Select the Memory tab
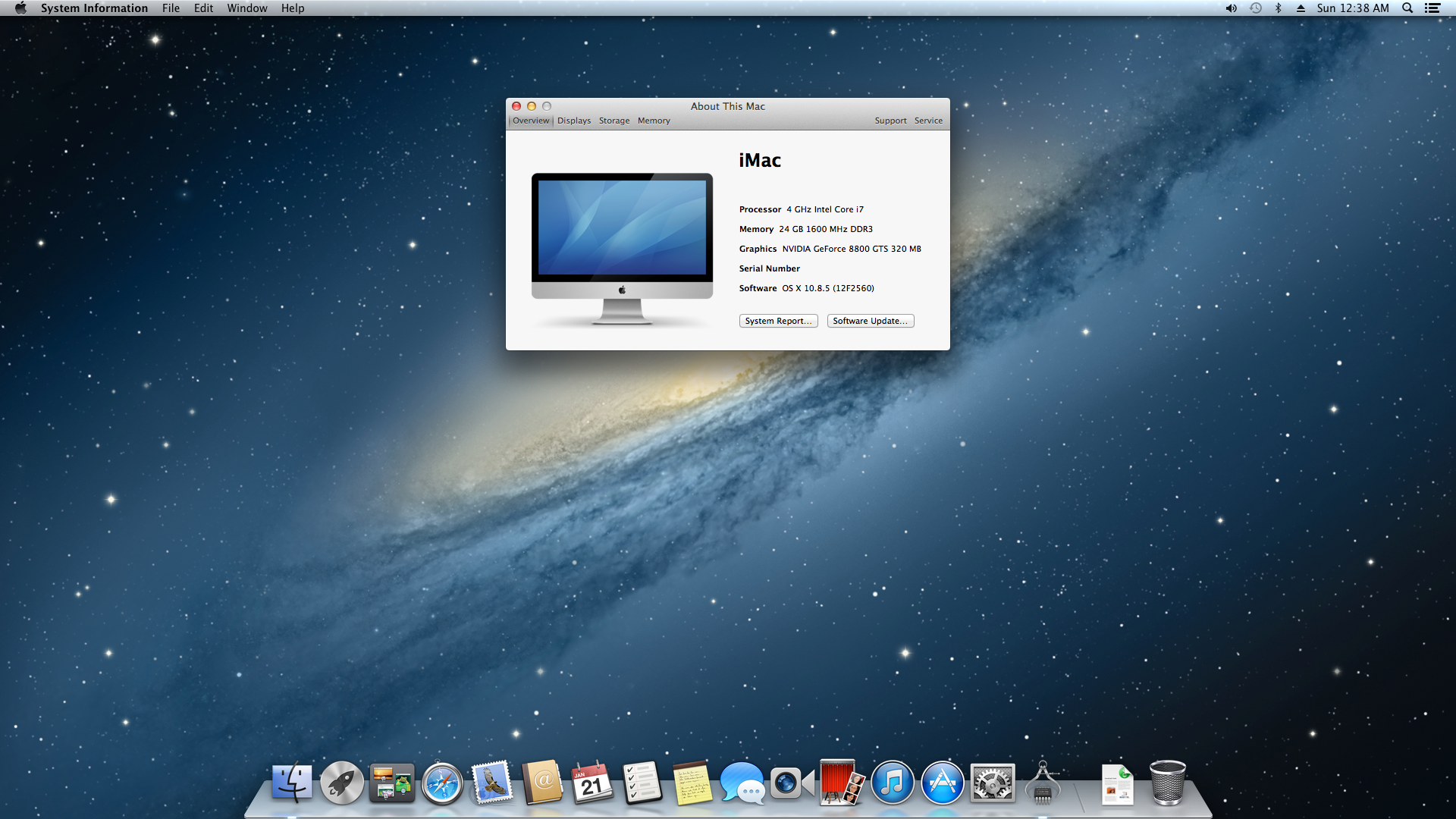The image size is (1456, 819). [653, 121]
